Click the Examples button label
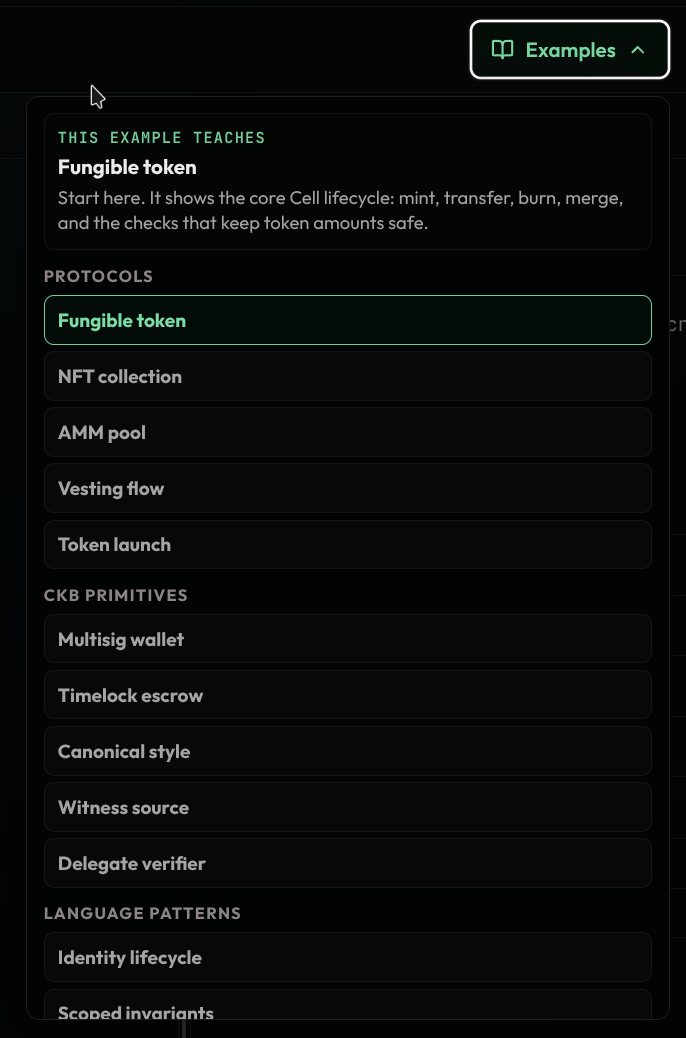The image size is (686, 1038). point(570,50)
